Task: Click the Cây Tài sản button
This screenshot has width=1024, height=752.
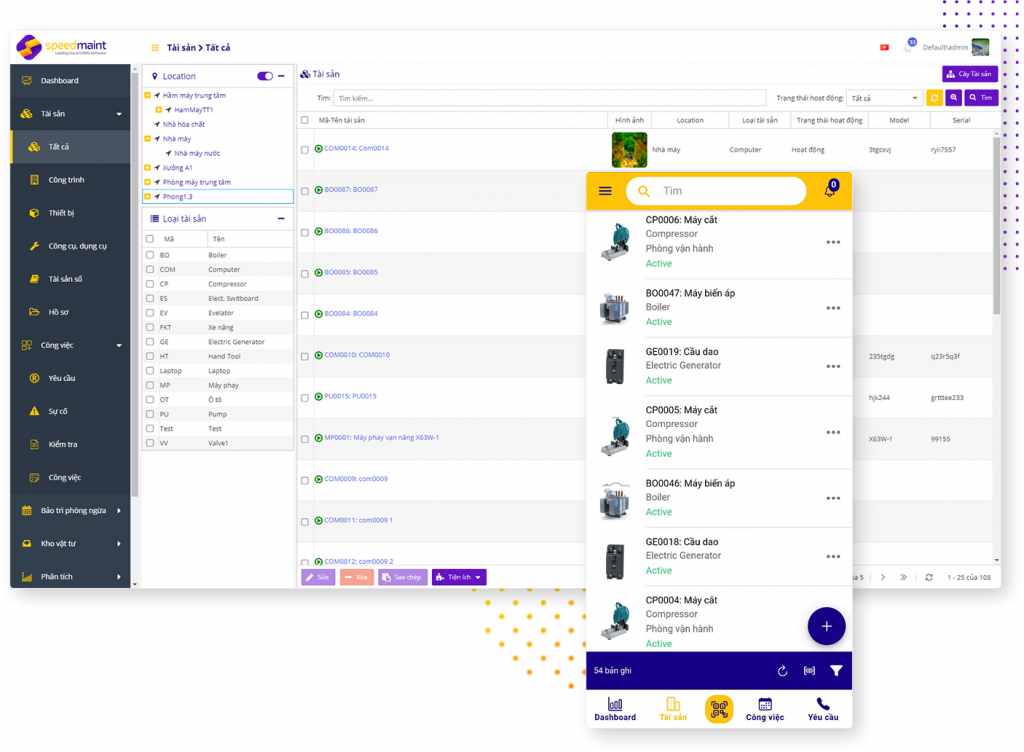Action: point(968,74)
